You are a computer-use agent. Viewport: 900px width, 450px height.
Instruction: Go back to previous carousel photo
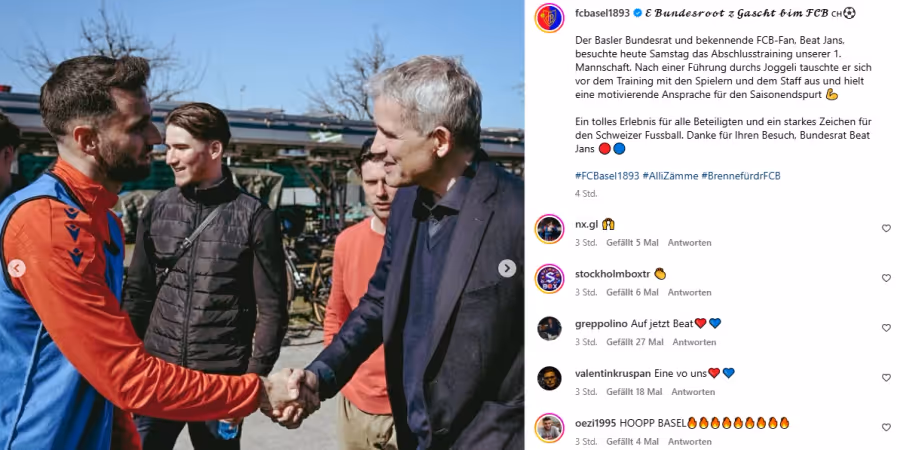(x=17, y=268)
